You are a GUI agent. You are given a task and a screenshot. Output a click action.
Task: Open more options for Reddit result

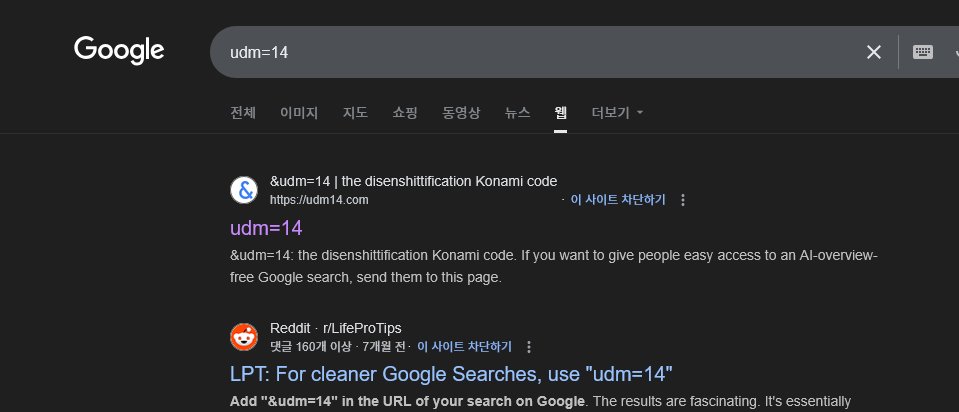[529, 347]
